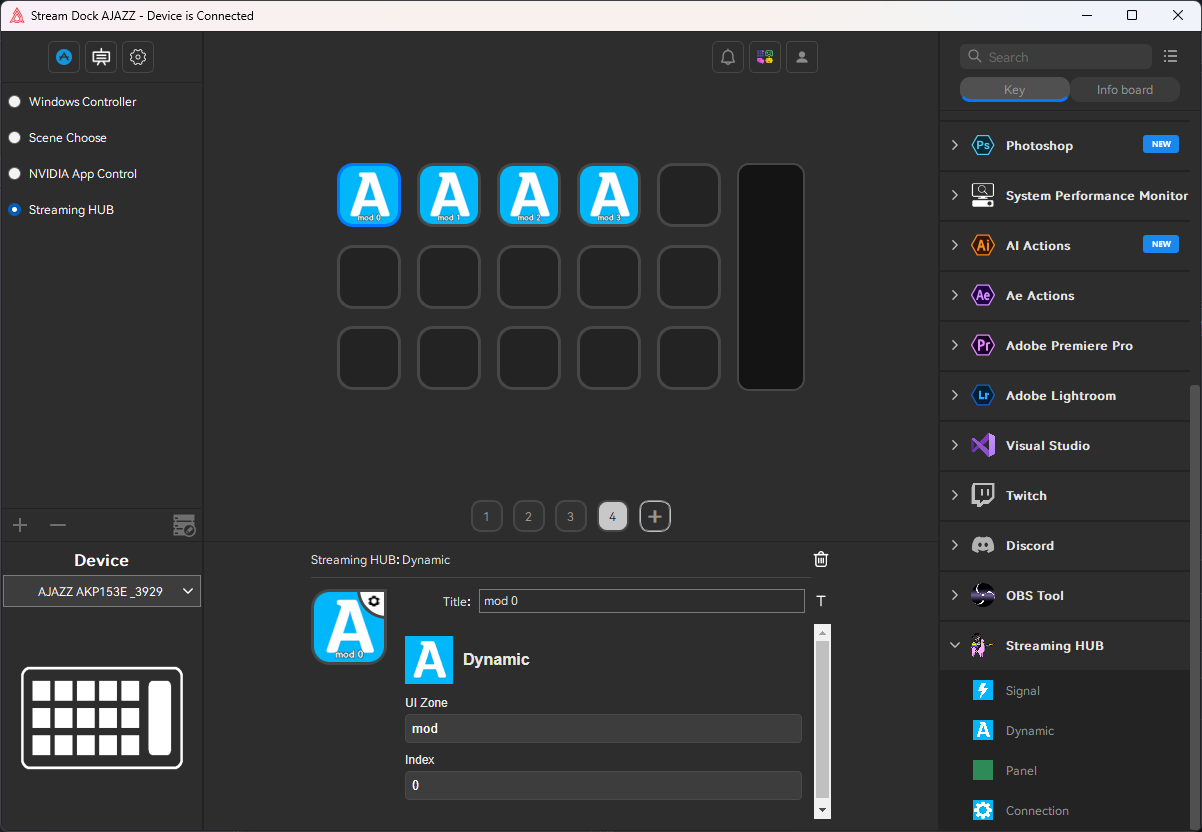The height and width of the screenshot is (832, 1202).
Task: Select the Scene Choose profile radio
Action: 14,138
